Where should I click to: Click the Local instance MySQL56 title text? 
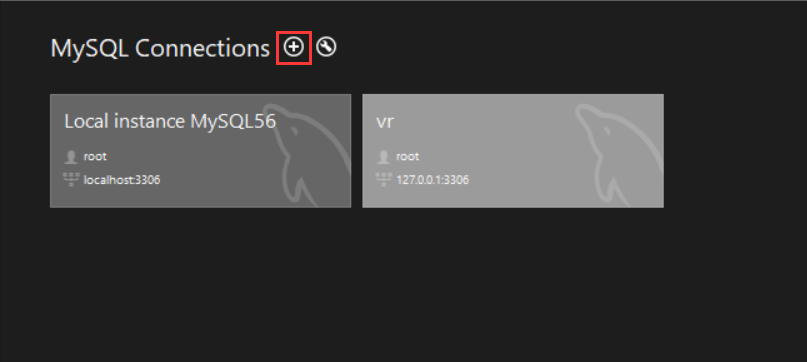(x=170, y=122)
